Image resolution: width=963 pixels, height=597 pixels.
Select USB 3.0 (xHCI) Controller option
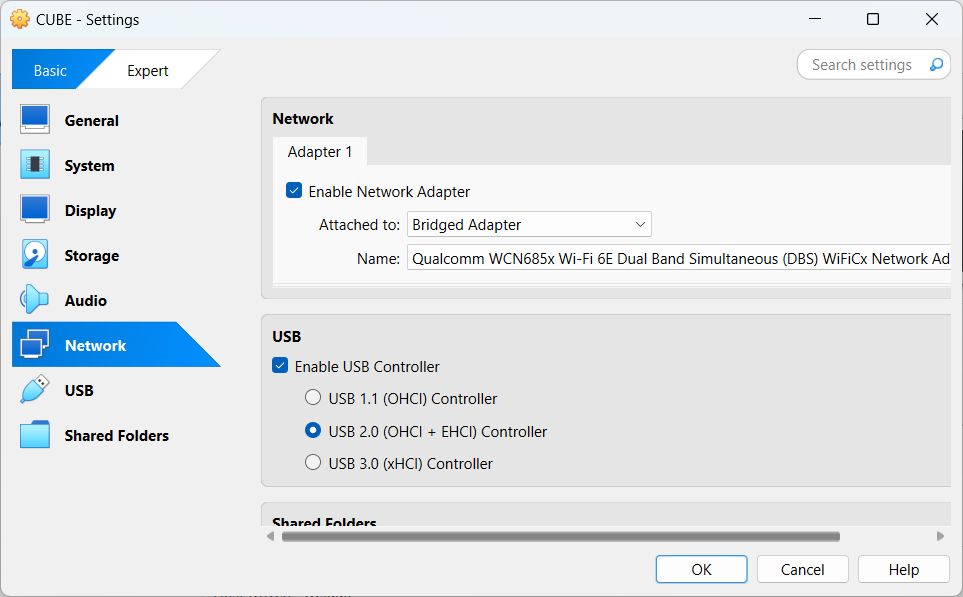click(313, 463)
